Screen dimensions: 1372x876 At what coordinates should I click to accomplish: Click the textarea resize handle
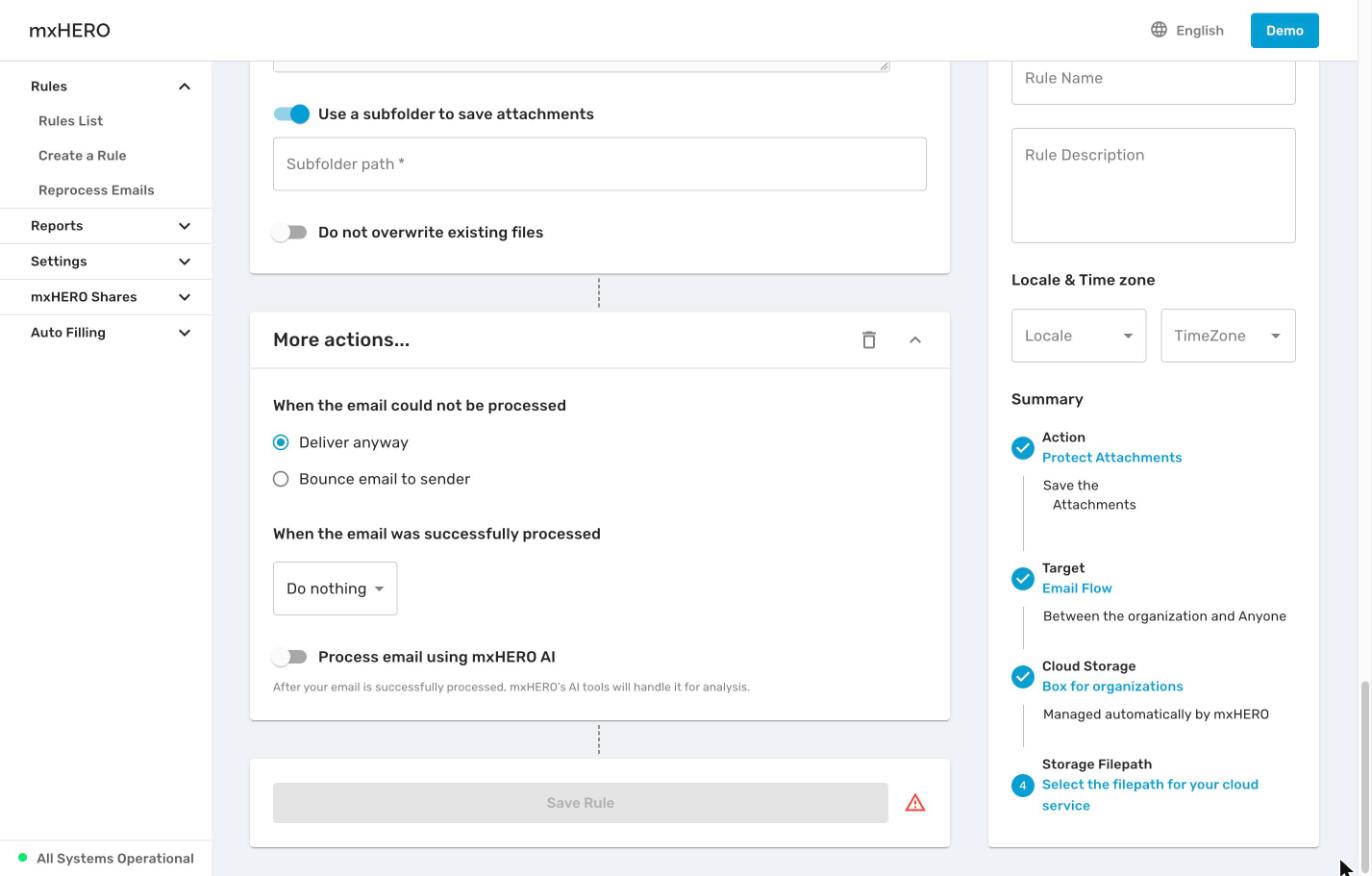click(884, 66)
